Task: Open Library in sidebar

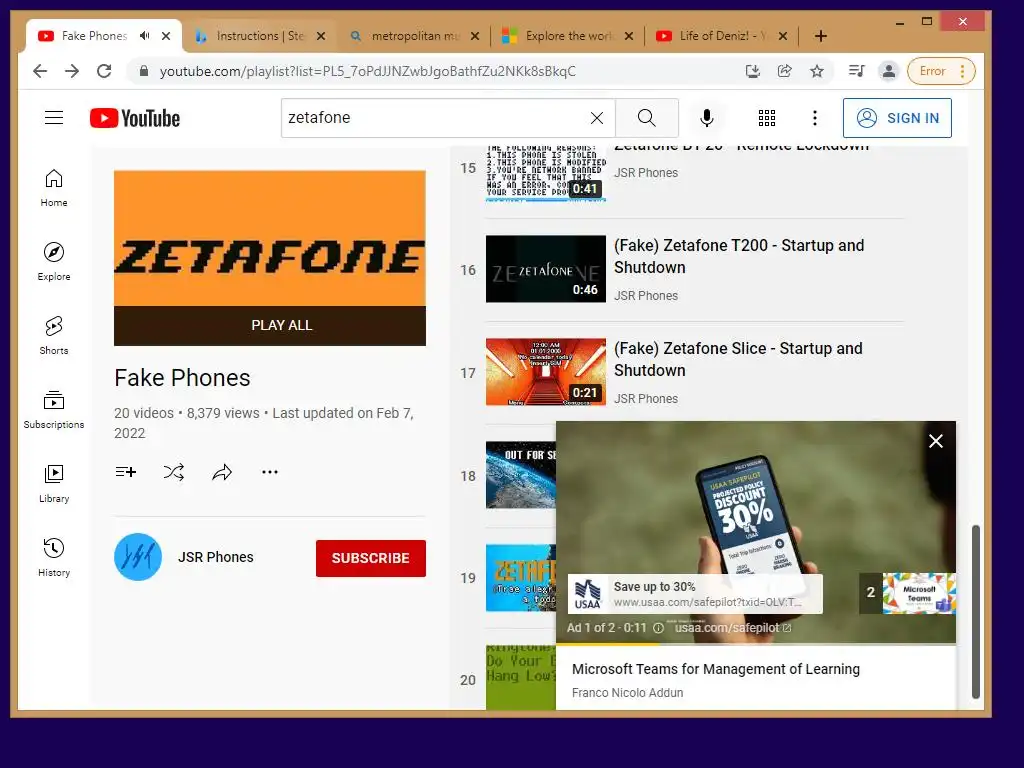Action: tap(54, 483)
